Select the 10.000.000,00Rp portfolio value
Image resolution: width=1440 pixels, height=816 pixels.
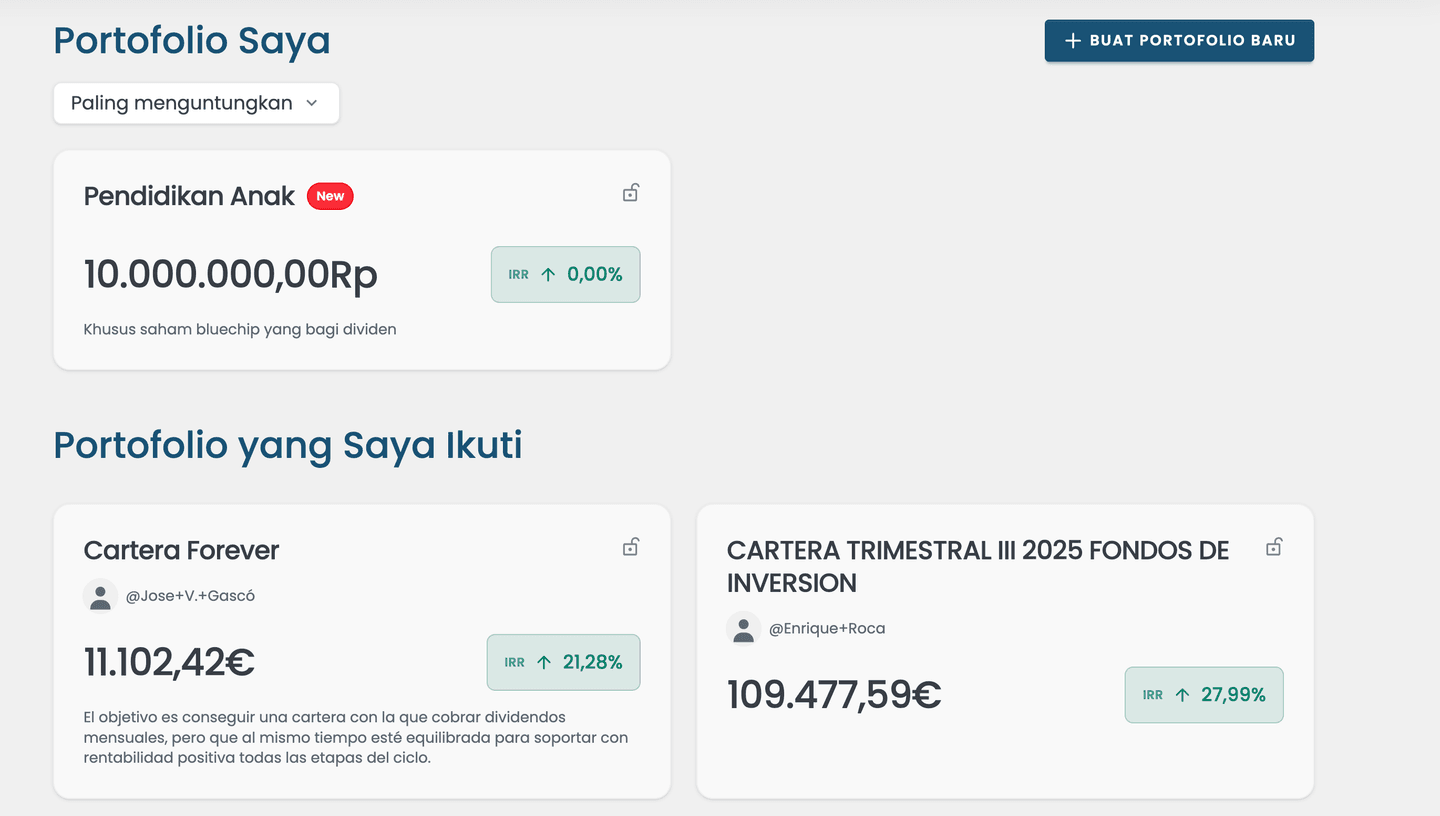click(230, 274)
